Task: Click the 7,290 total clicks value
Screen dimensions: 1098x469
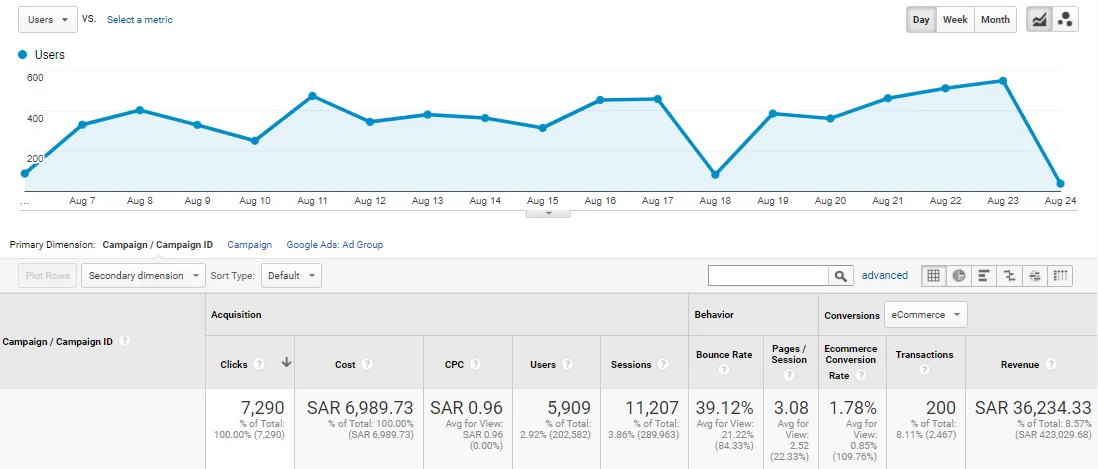Action: click(x=261, y=407)
